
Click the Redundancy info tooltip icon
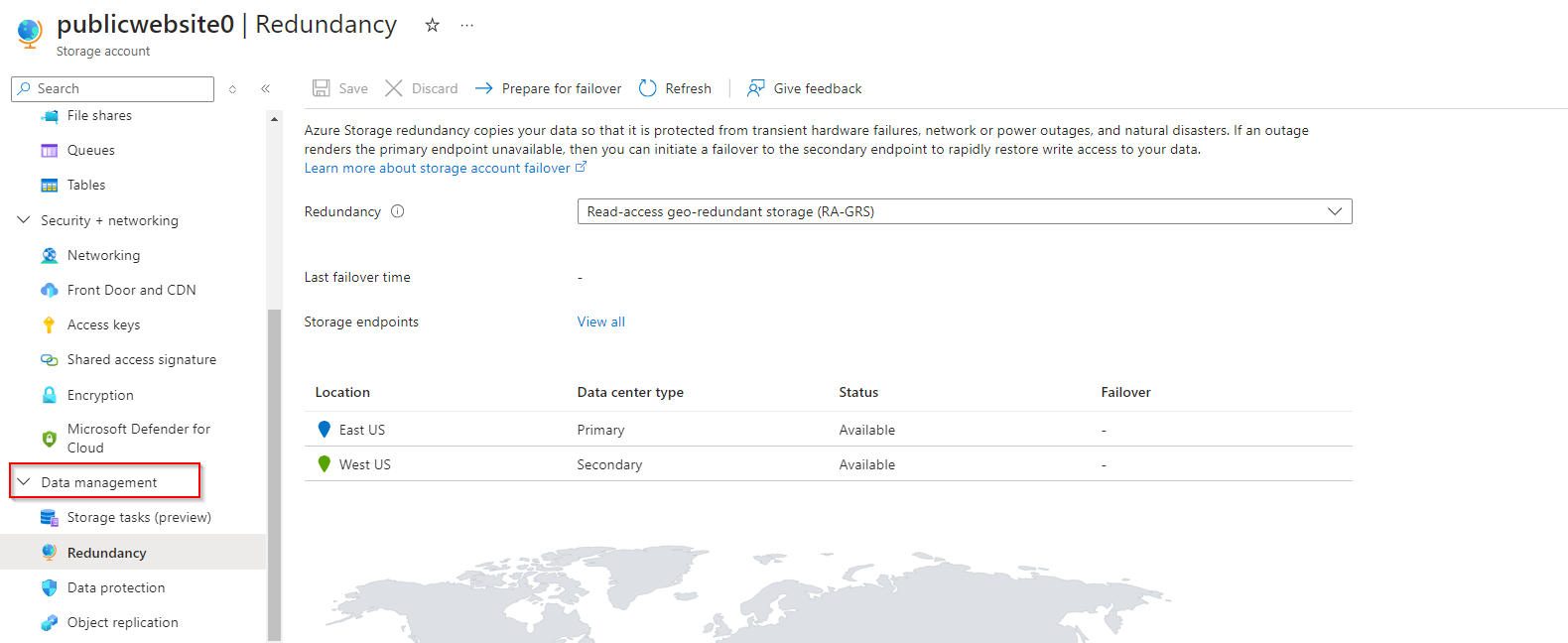coord(398,211)
